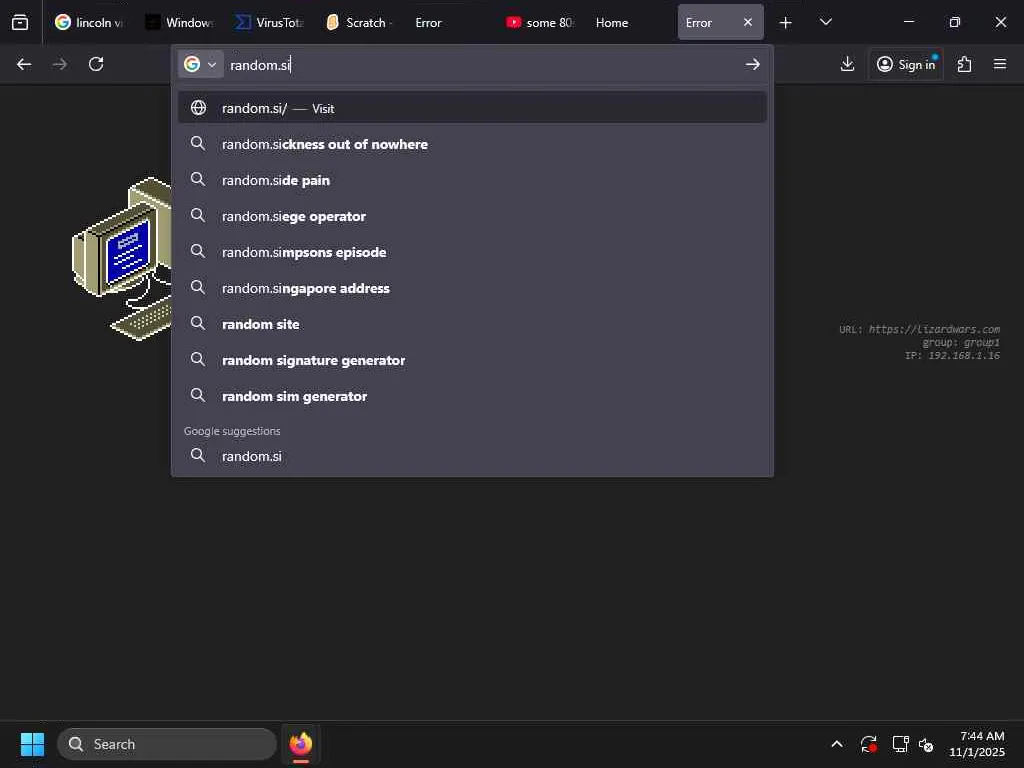Viewport: 1024px width, 768px height.
Task: Open new tab with plus button
Action: pos(786,23)
